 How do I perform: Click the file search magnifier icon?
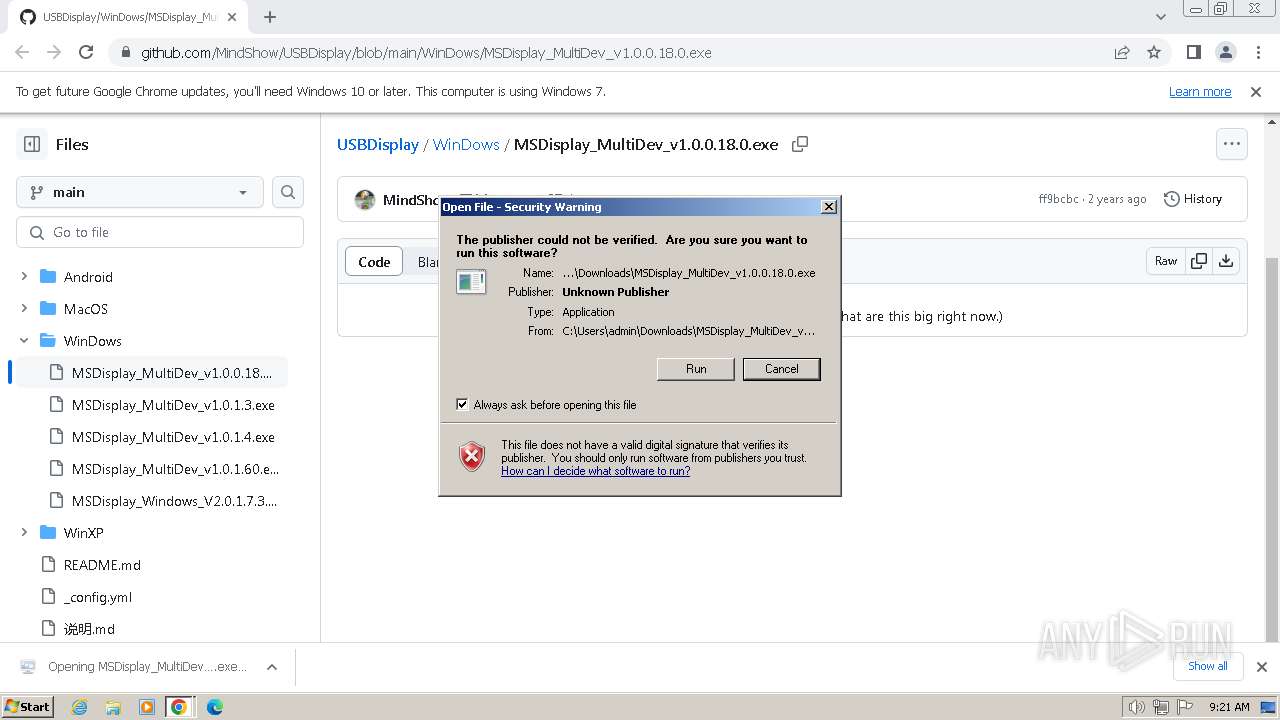coord(288,192)
